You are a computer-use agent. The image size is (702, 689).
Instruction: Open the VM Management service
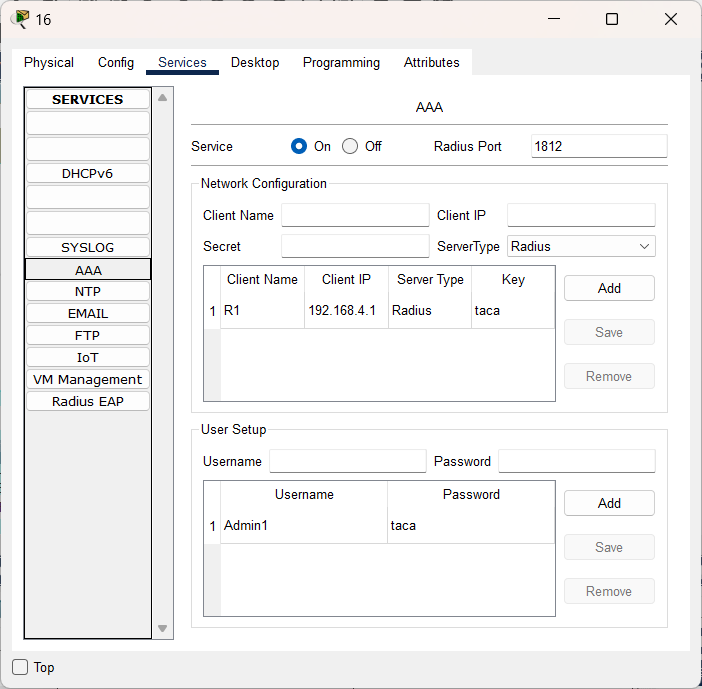point(88,380)
